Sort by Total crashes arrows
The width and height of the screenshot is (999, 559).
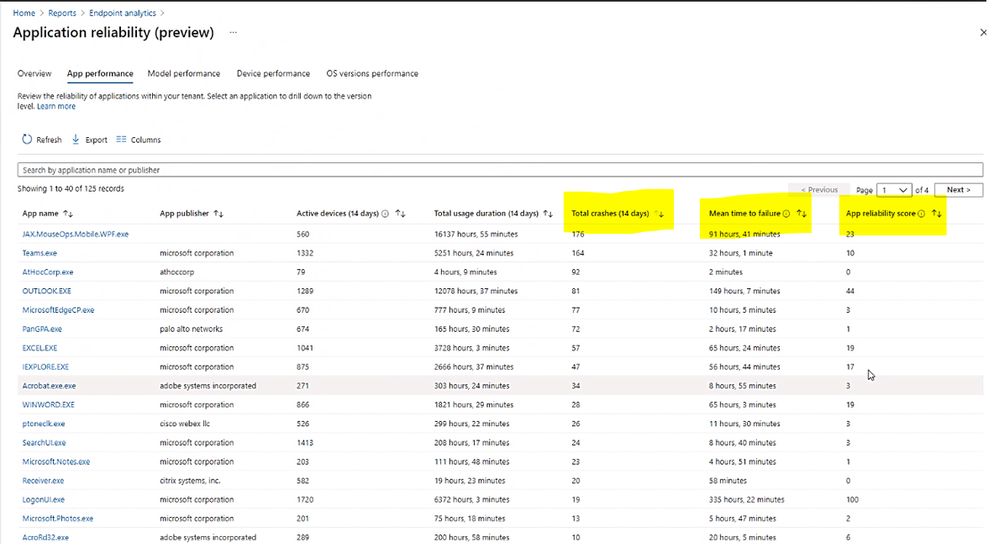pyautogui.click(x=659, y=214)
